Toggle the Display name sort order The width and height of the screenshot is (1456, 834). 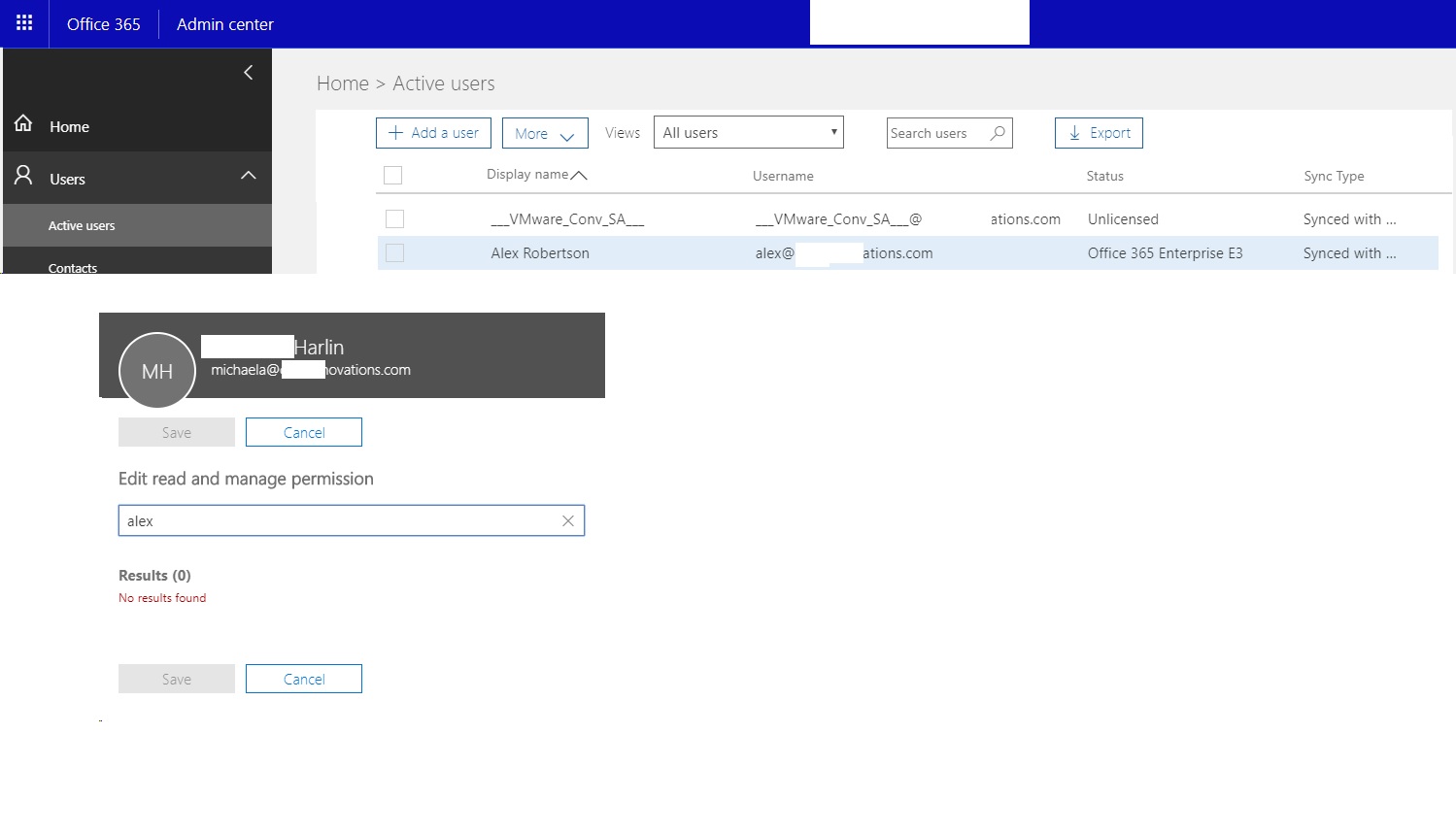pos(580,175)
